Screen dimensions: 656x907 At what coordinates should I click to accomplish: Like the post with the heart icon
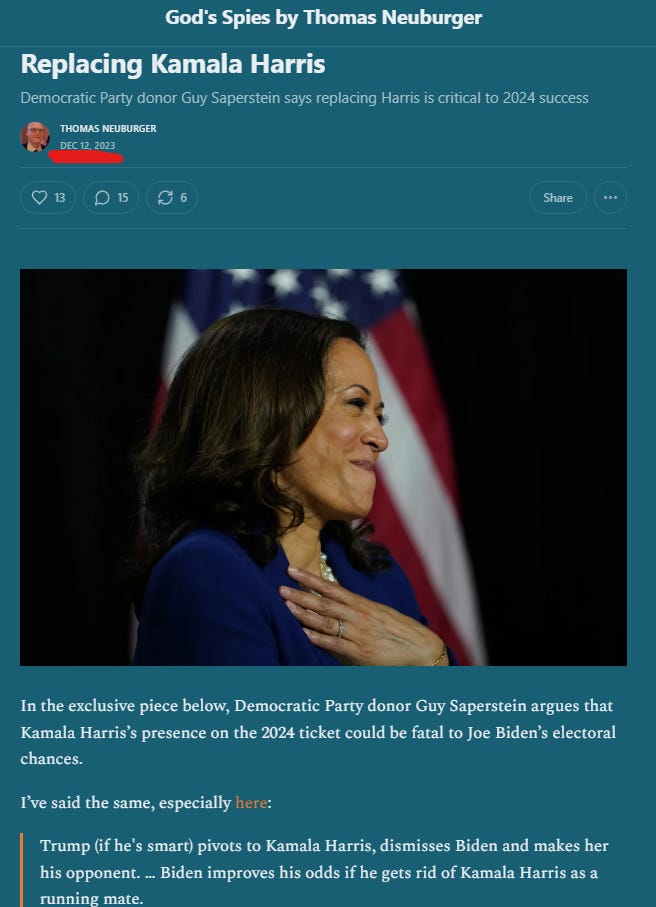pyautogui.click(x=39, y=198)
